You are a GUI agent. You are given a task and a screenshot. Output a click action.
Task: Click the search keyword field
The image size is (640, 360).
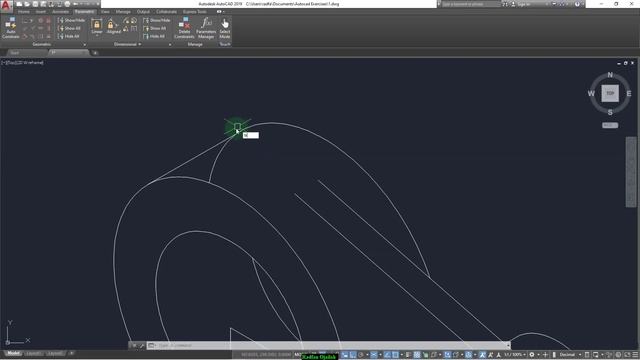point(471,4)
